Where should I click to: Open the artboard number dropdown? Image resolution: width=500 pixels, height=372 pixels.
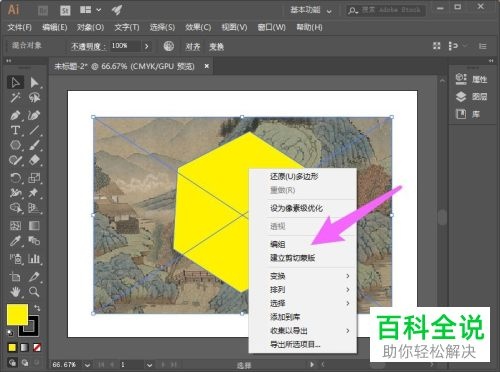[x=149, y=365]
